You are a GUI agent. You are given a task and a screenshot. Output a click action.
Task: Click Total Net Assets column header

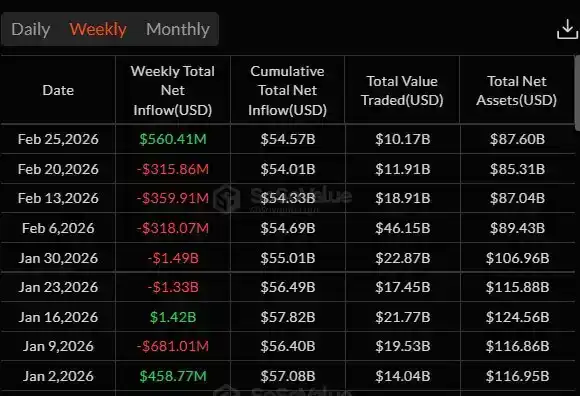[516, 90]
